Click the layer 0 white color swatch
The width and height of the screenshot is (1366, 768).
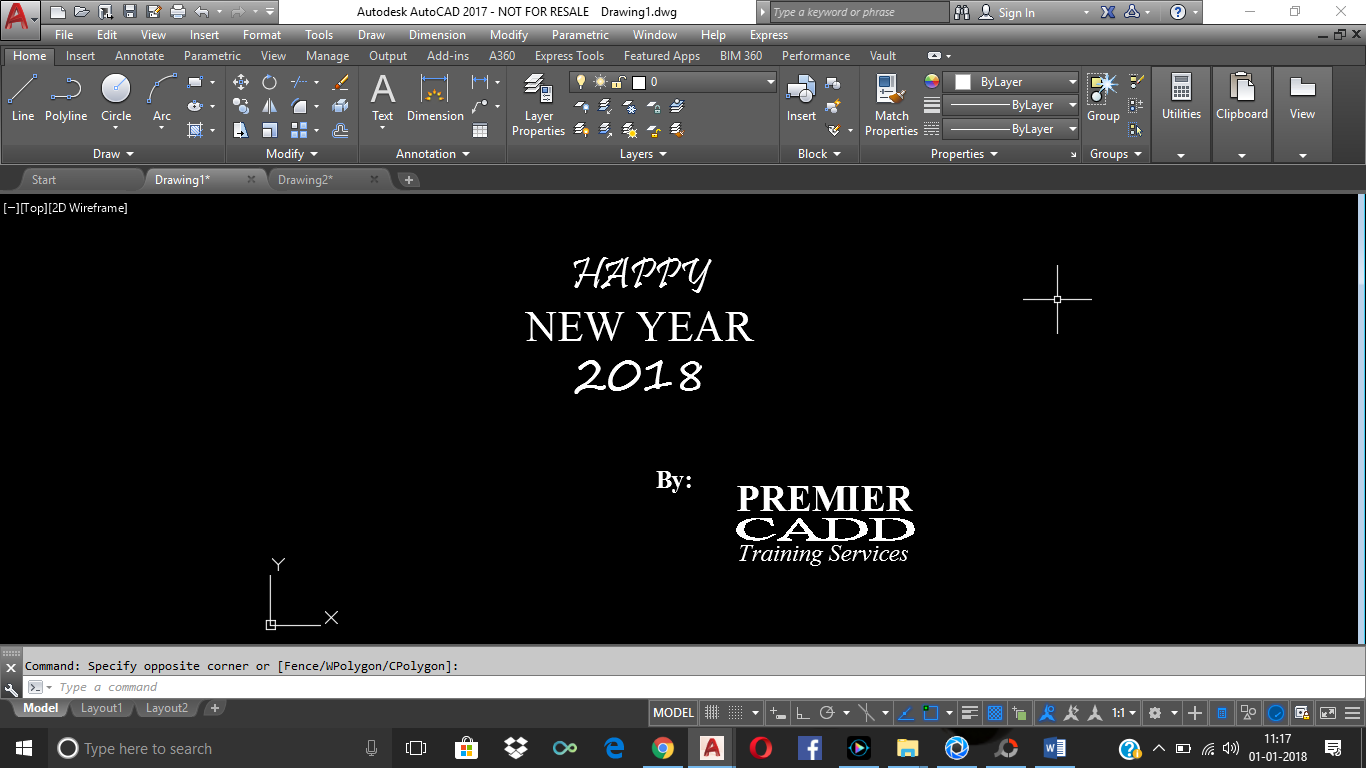tap(638, 82)
